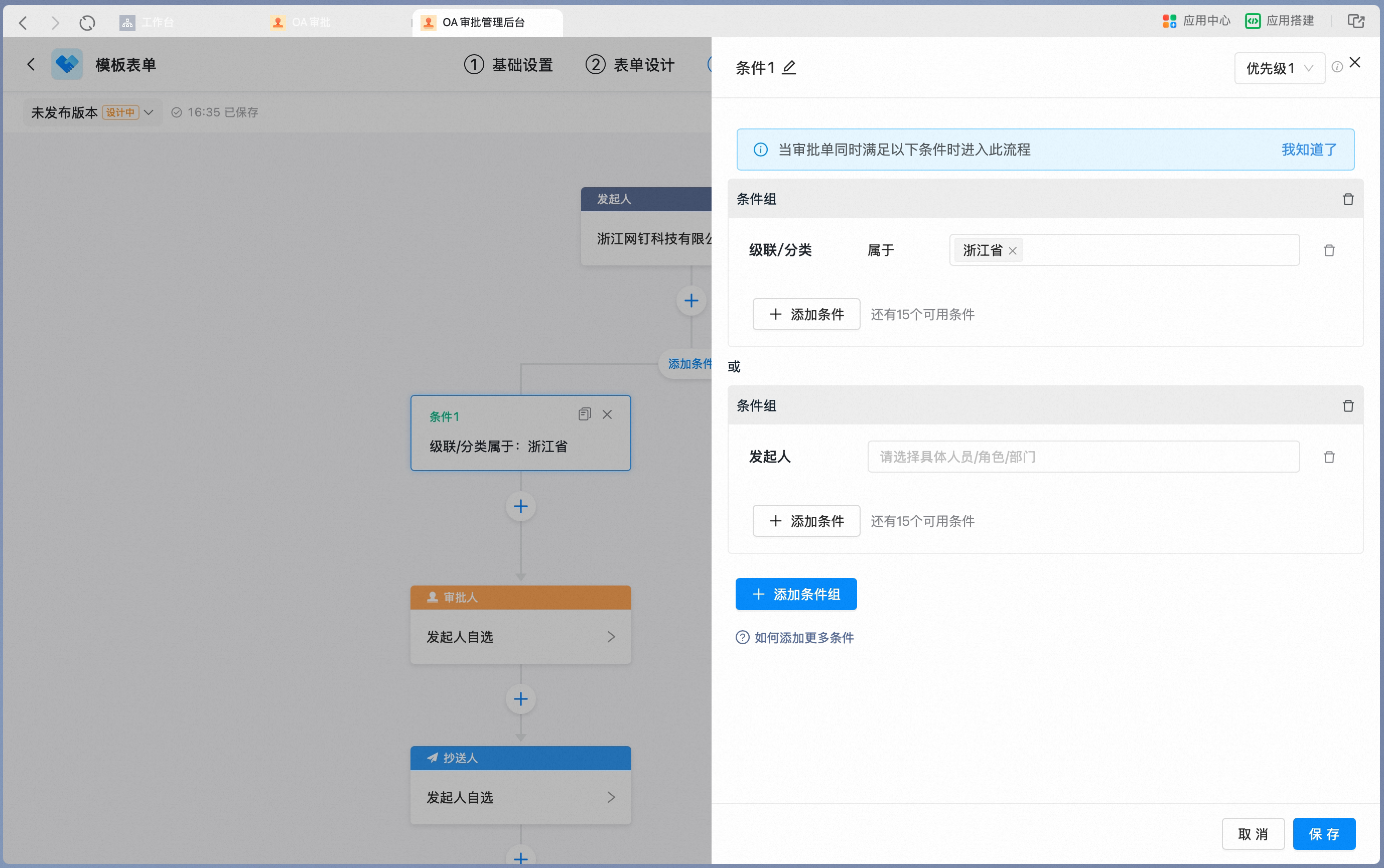Click 保存 to save the condition
The height and width of the screenshot is (868, 1384).
(1324, 834)
